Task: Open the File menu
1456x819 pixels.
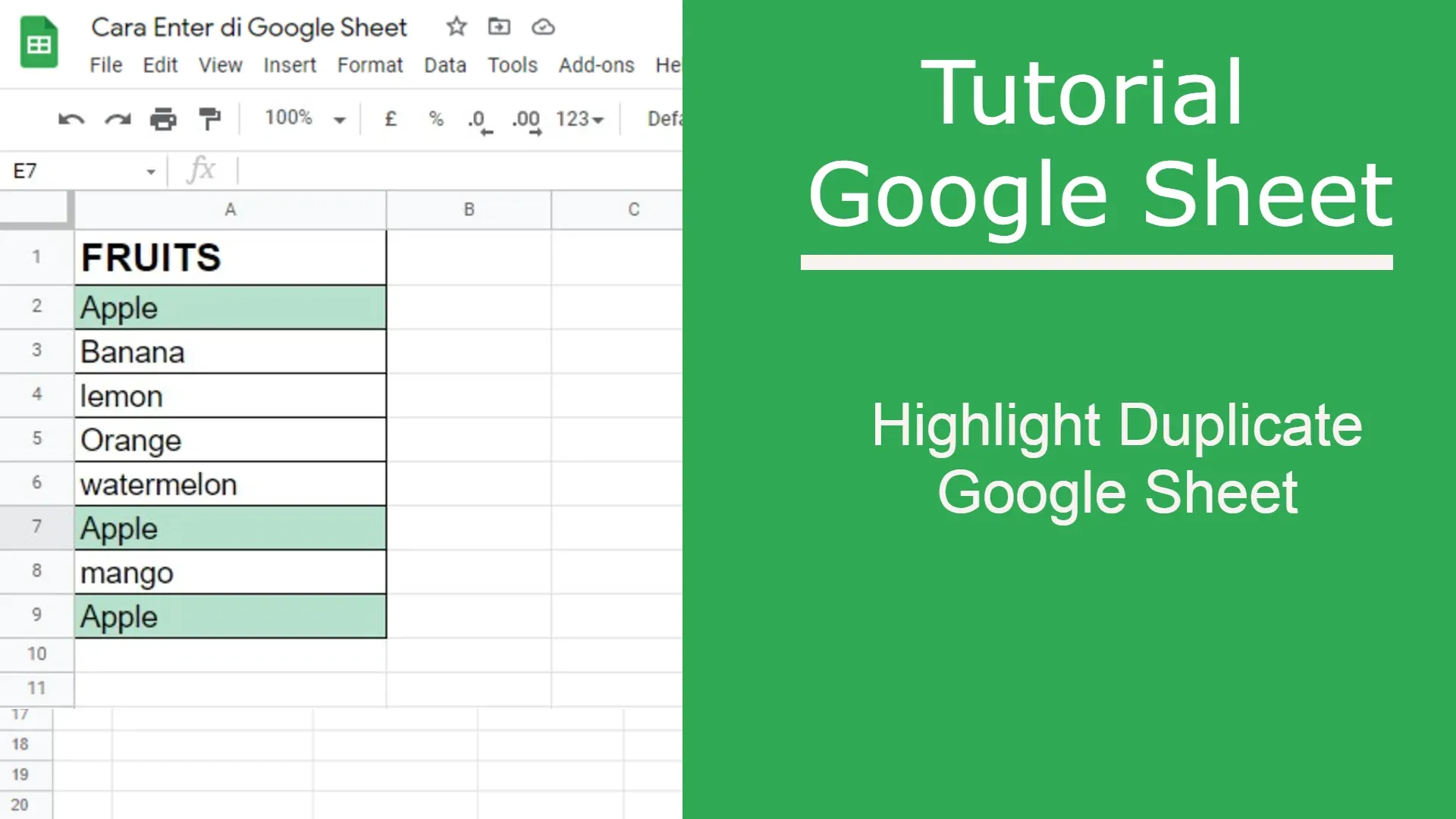Action: click(105, 65)
